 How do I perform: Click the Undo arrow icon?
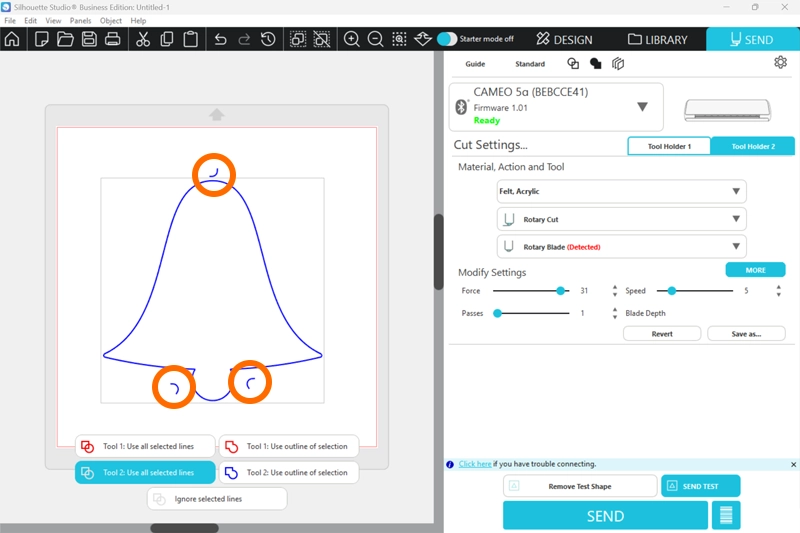pyautogui.click(x=220, y=40)
